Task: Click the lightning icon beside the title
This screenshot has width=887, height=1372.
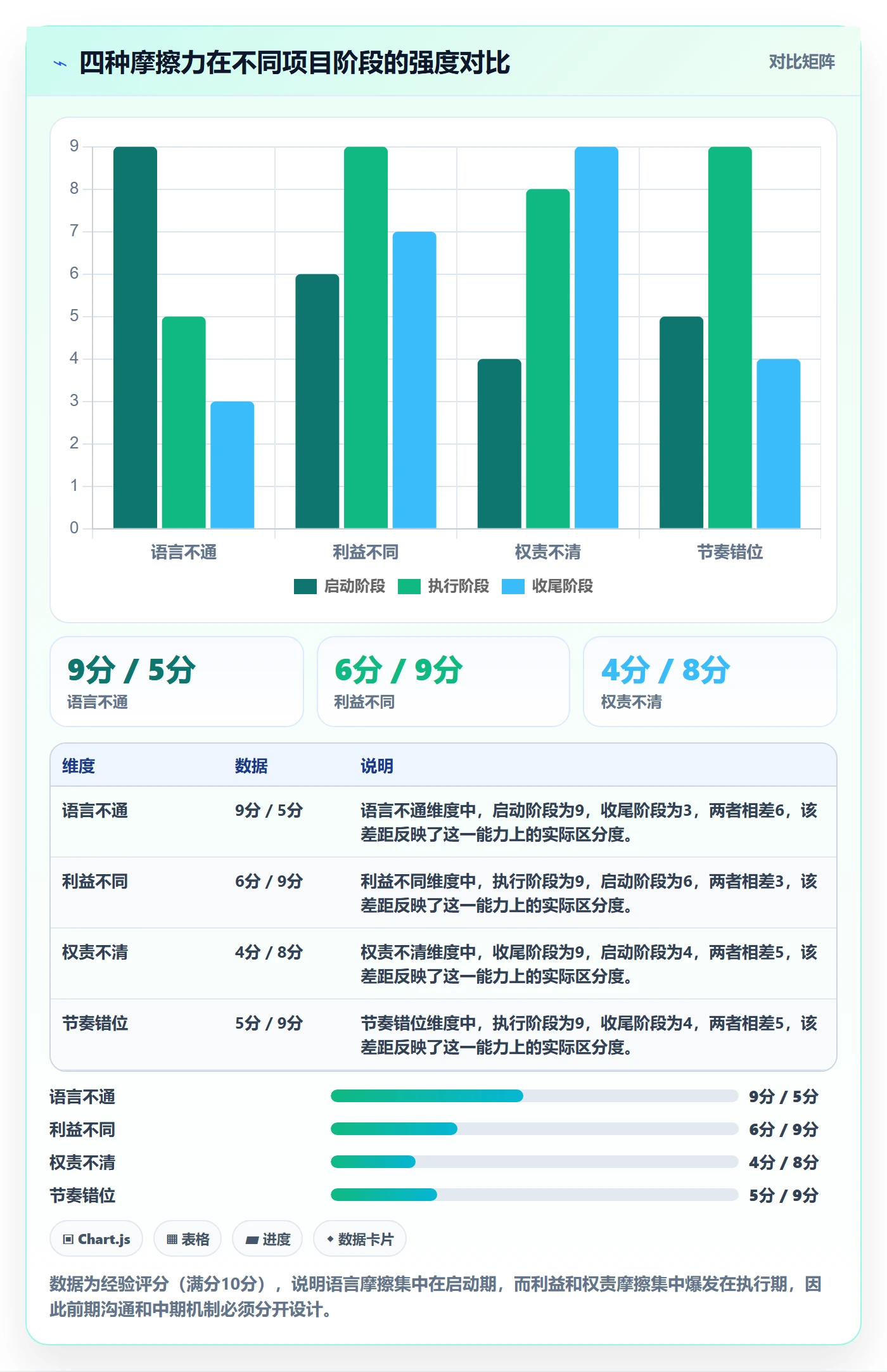Action: (60, 63)
